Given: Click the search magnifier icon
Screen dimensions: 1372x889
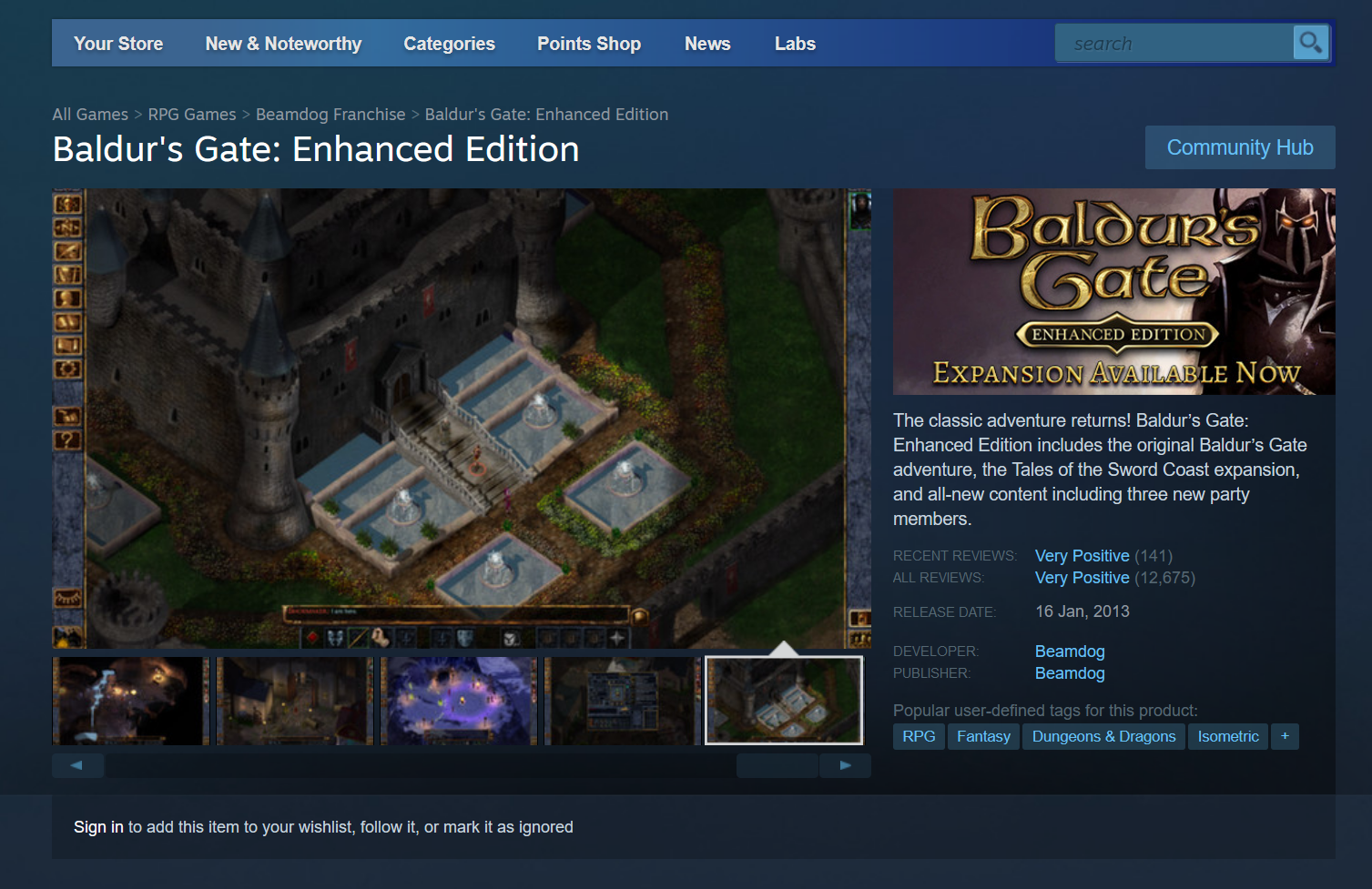Looking at the screenshot, I should point(1311,43).
